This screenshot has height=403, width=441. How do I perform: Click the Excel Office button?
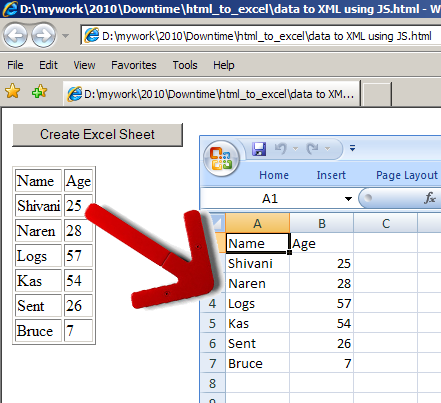point(221,158)
